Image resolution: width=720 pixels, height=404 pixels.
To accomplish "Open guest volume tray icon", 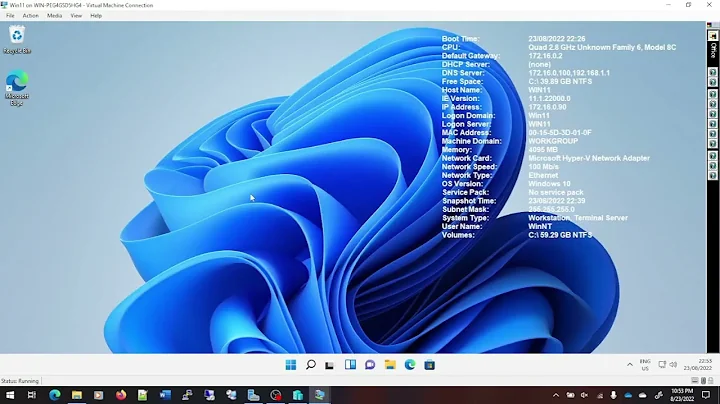I will [x=673, y=365].
